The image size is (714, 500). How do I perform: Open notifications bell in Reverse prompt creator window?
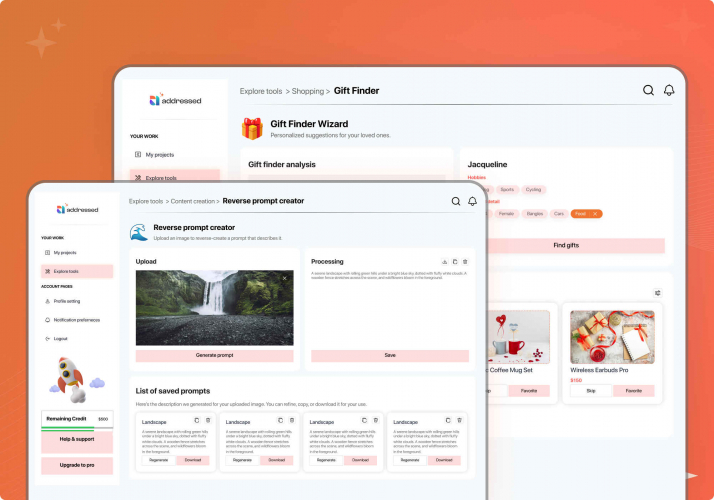point(473,201)
